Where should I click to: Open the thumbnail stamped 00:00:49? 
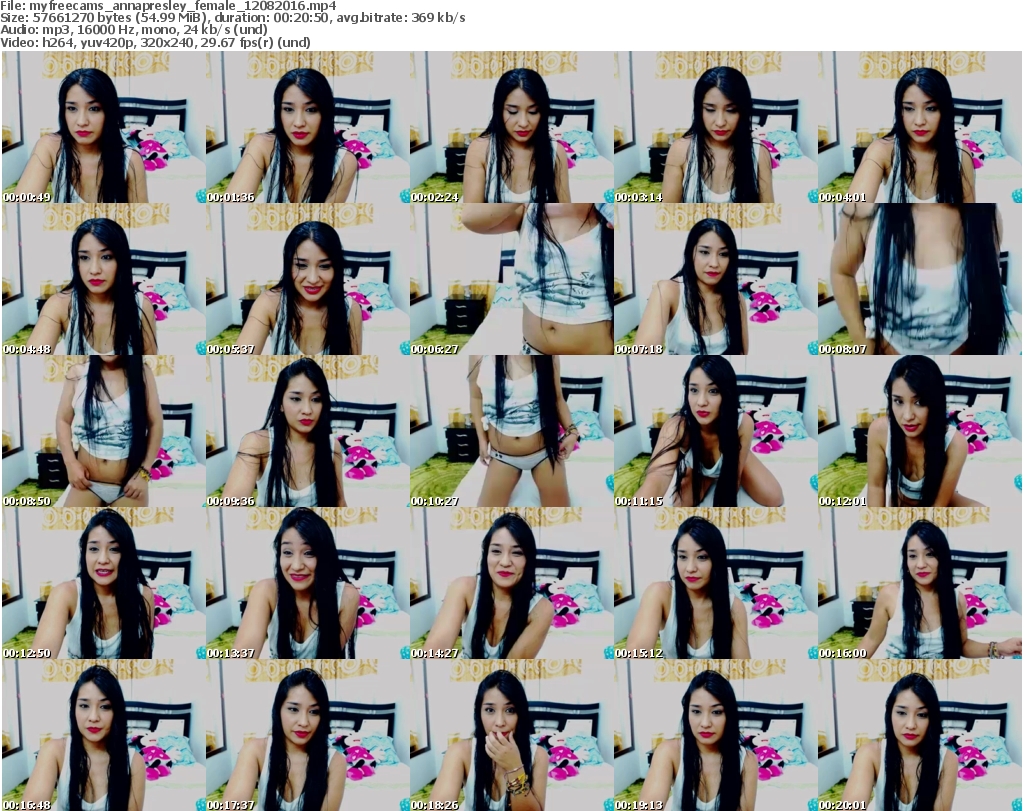[x=103, y=127]
